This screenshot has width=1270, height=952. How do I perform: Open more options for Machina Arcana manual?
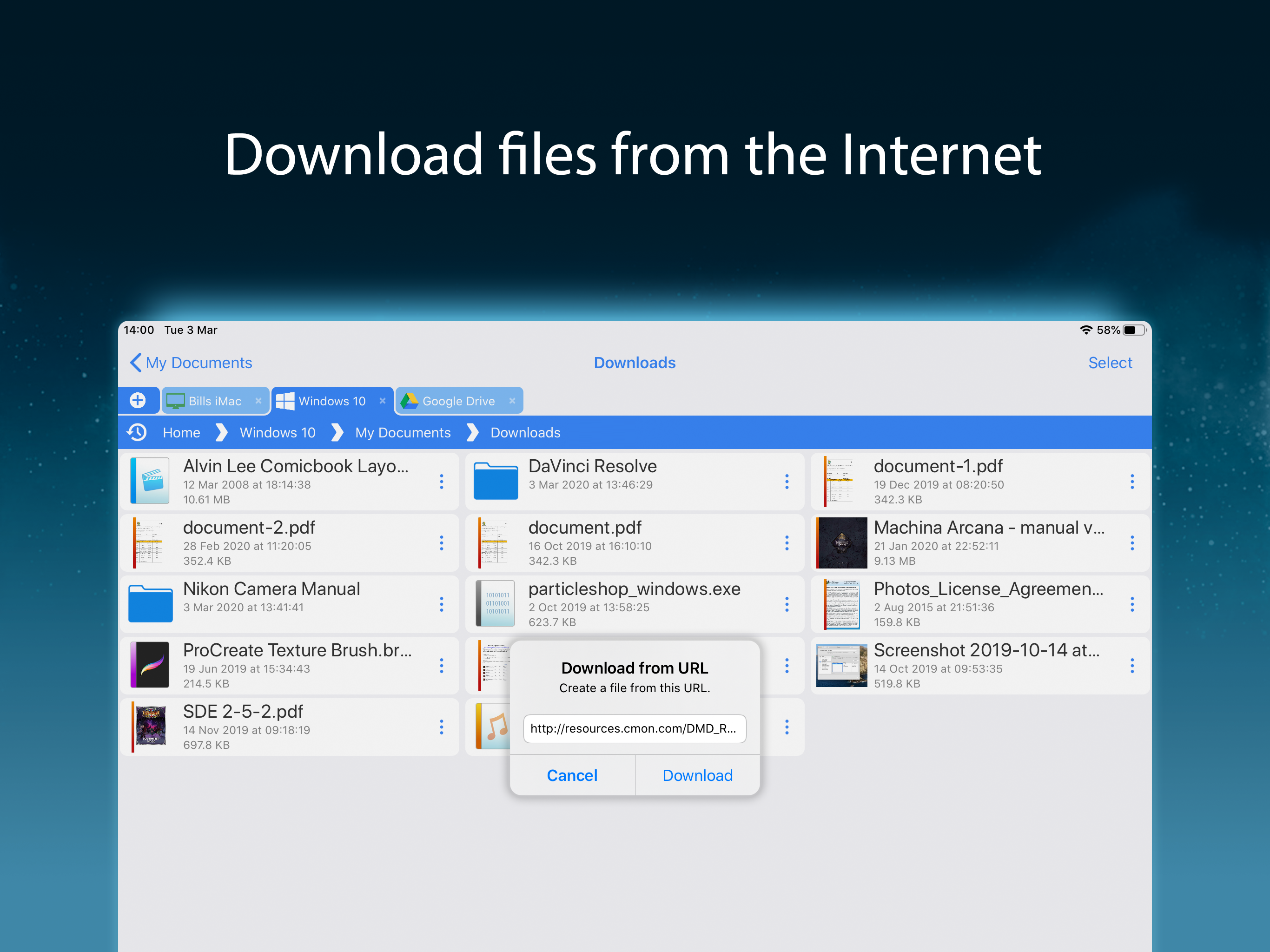(1131, 543)
